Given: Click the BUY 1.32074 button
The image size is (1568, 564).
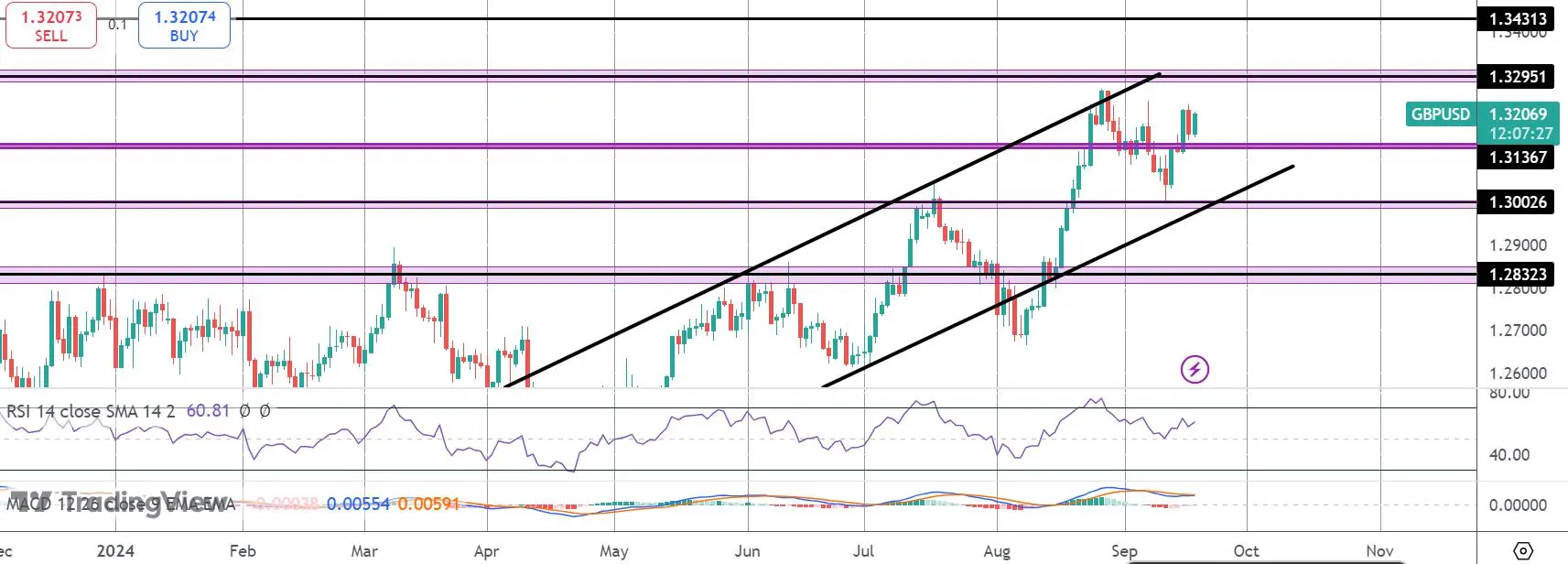Looking at the screenshot, I should pyautogui.click(x=184, y=26).
